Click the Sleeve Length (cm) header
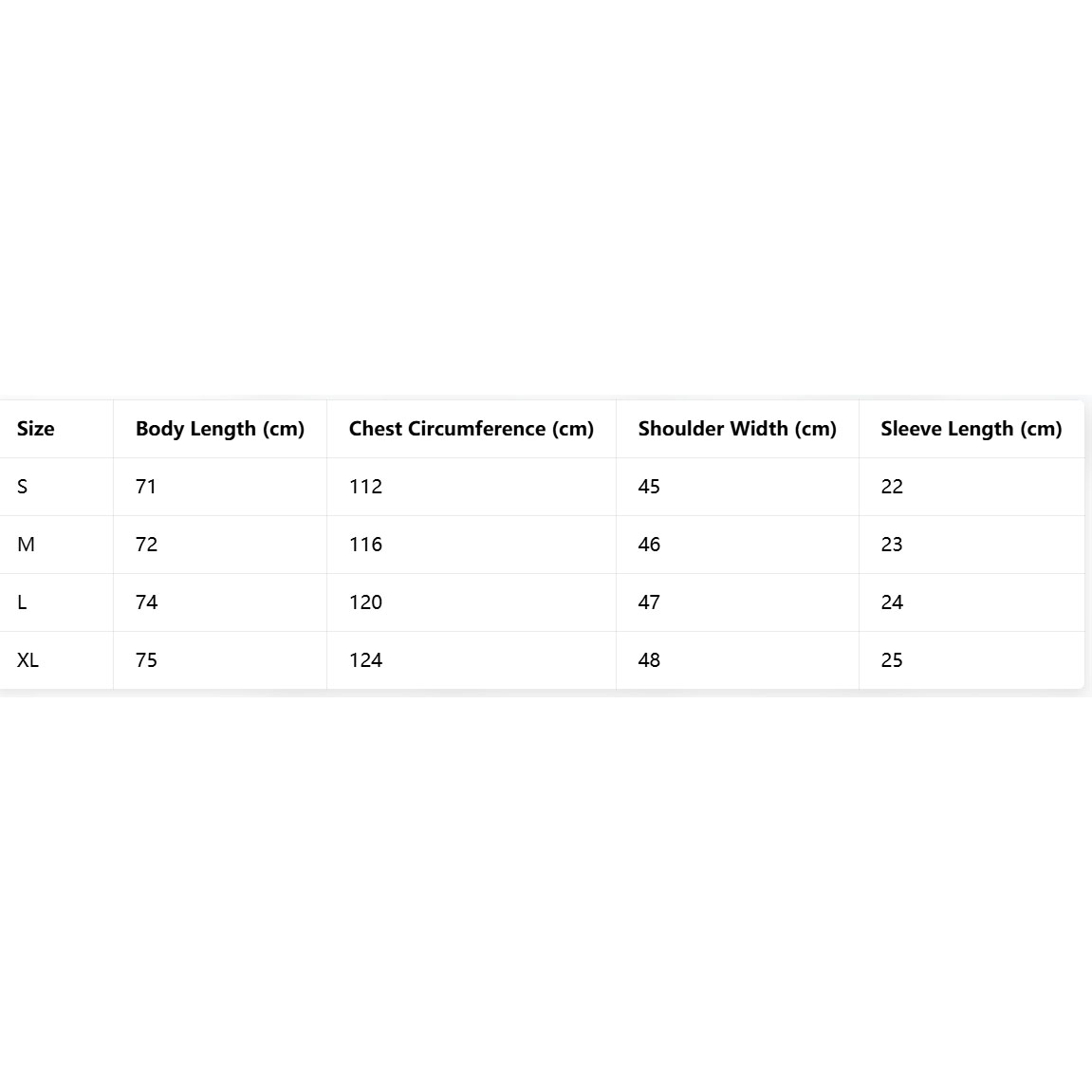 click(971, 429)
